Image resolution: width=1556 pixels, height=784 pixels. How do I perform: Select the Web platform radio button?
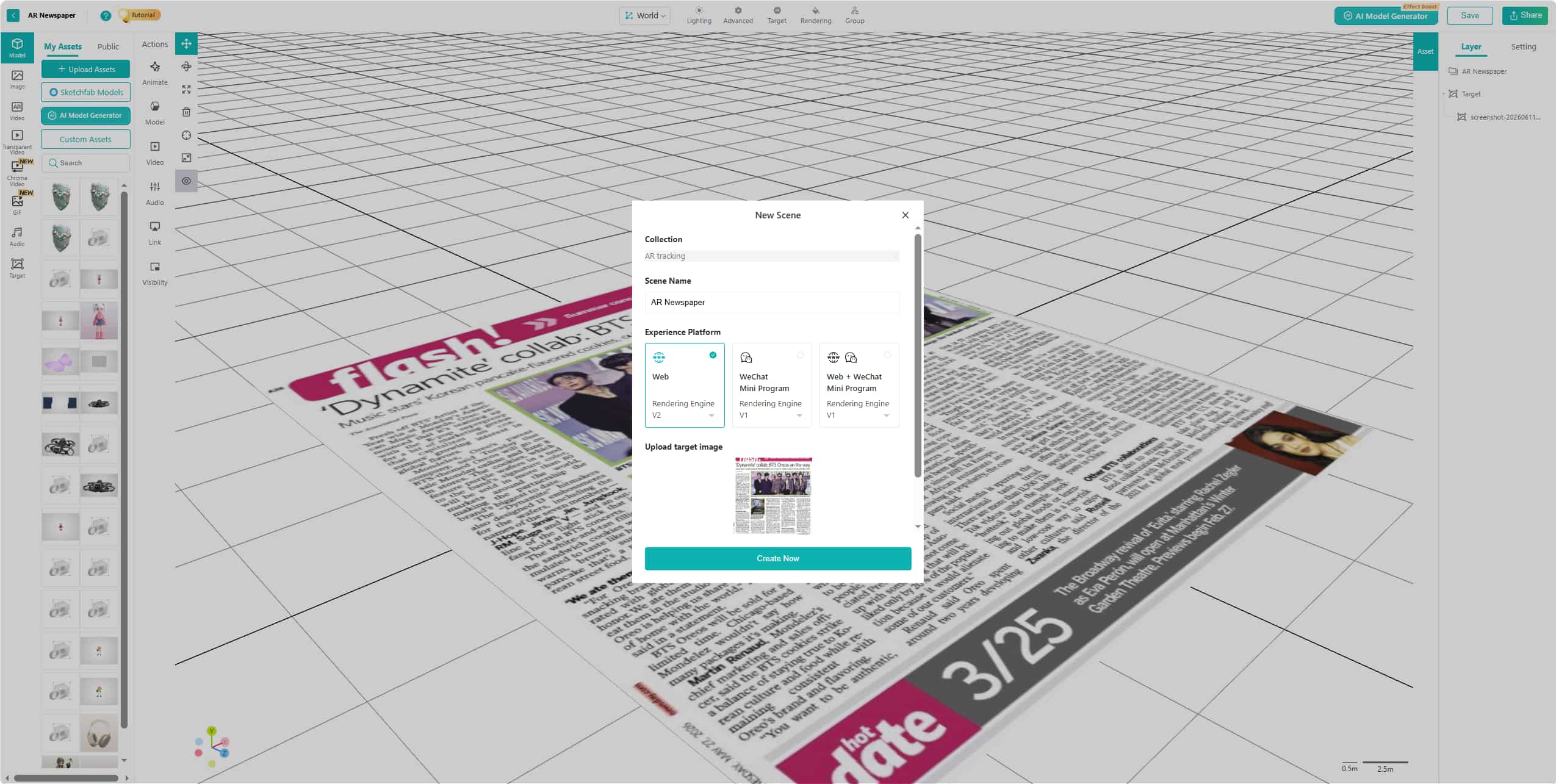(712, 355)
